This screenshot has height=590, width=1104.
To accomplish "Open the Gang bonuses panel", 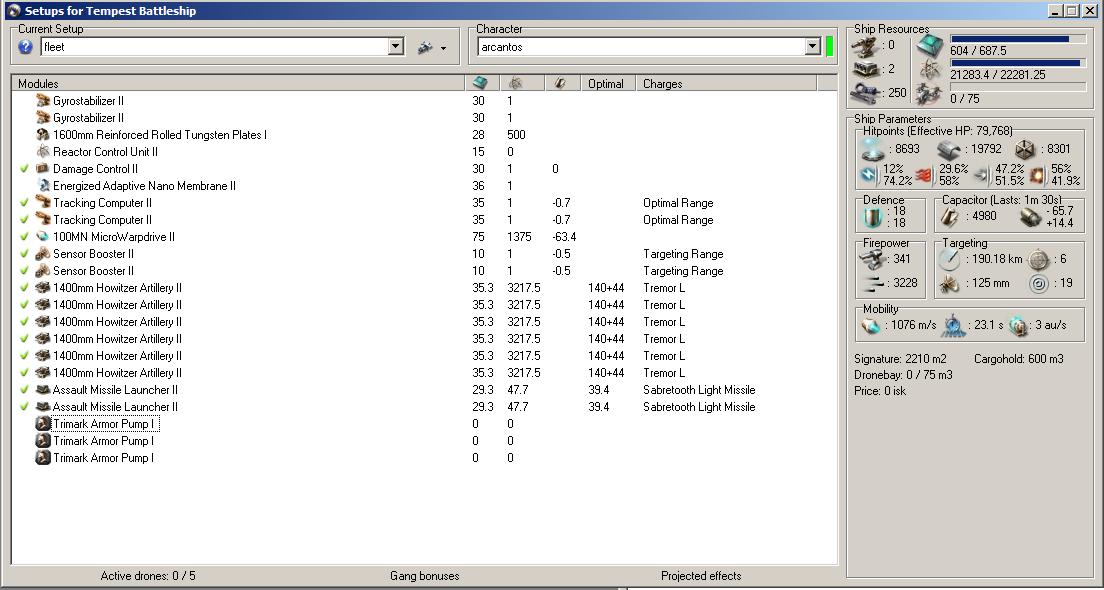I will pyautogui.click(x=425, y=576).
